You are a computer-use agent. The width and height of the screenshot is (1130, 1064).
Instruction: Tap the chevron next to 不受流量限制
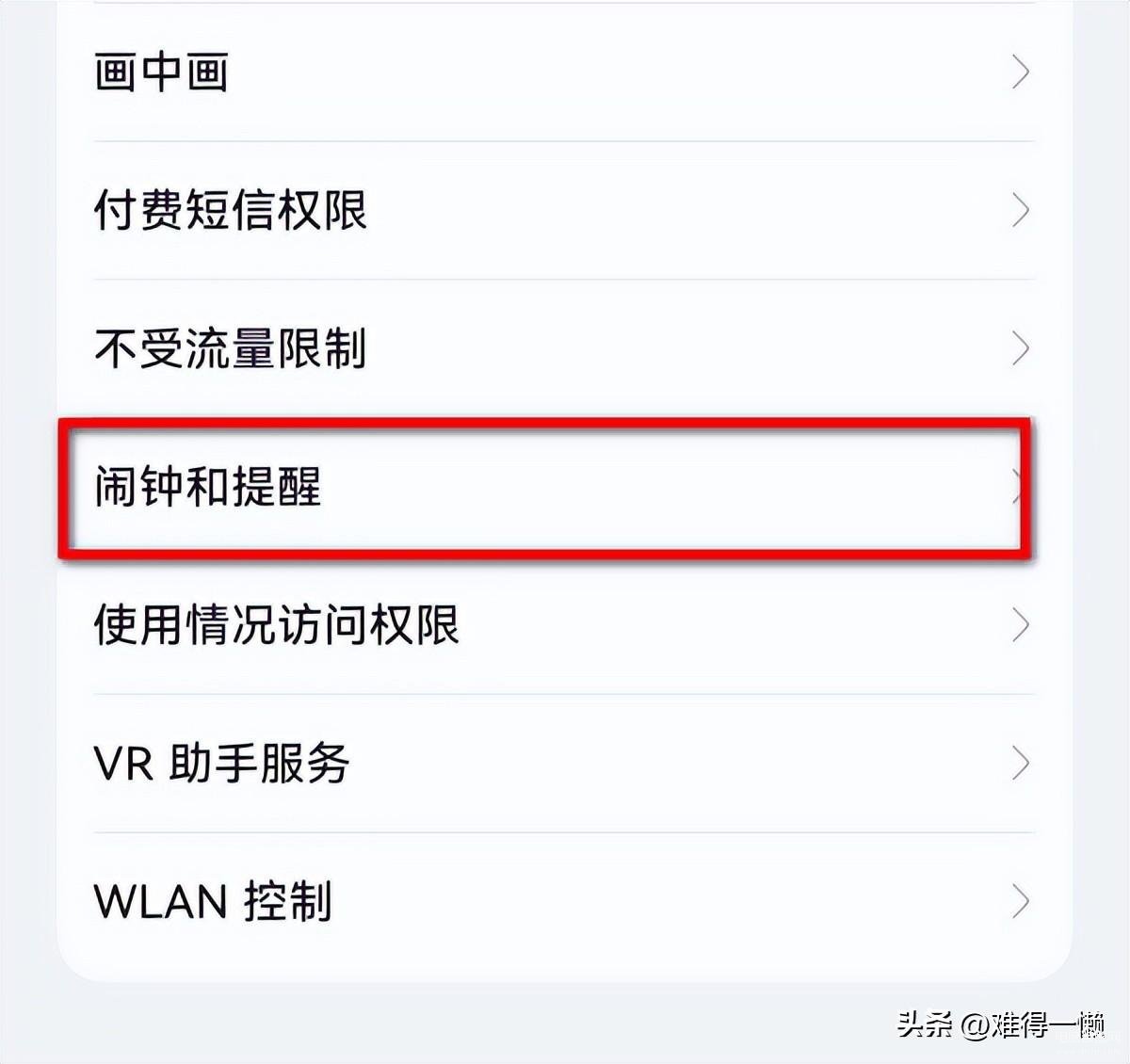coord(1020,348)
